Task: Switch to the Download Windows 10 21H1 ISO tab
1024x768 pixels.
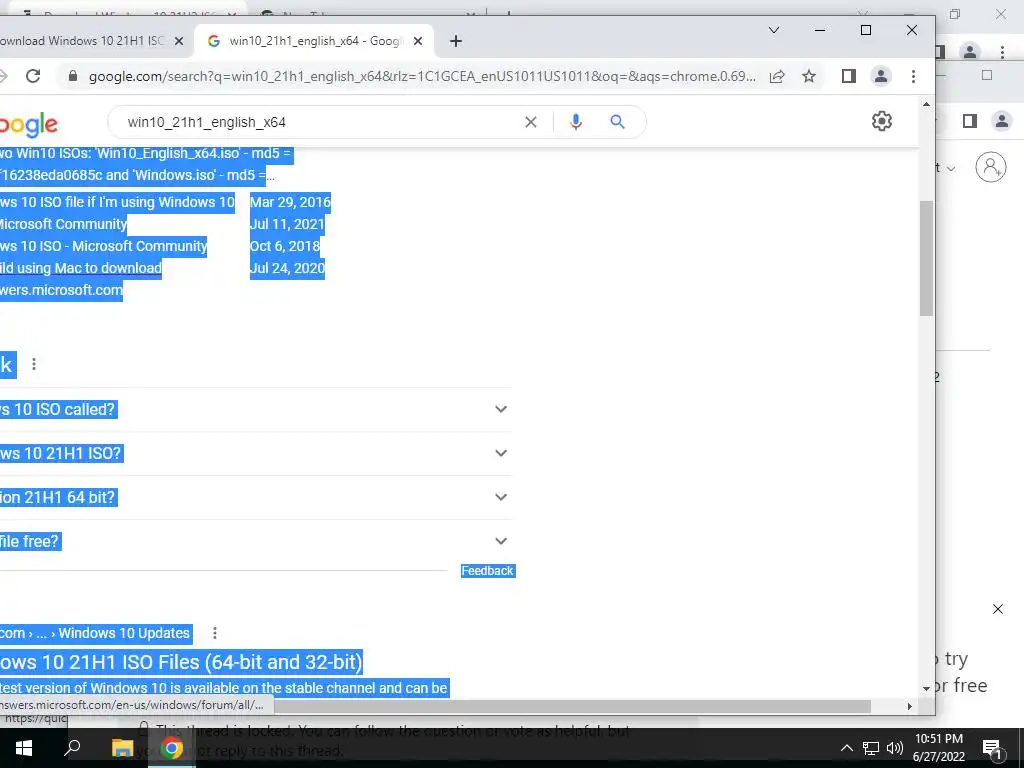Action: (82, 41)
